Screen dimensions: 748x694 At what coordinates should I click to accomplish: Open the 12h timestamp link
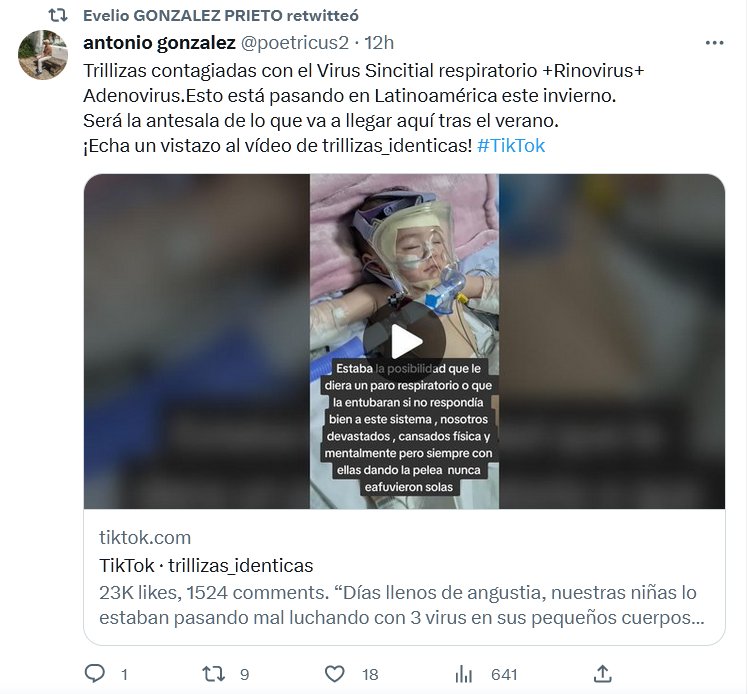(379, 43)
